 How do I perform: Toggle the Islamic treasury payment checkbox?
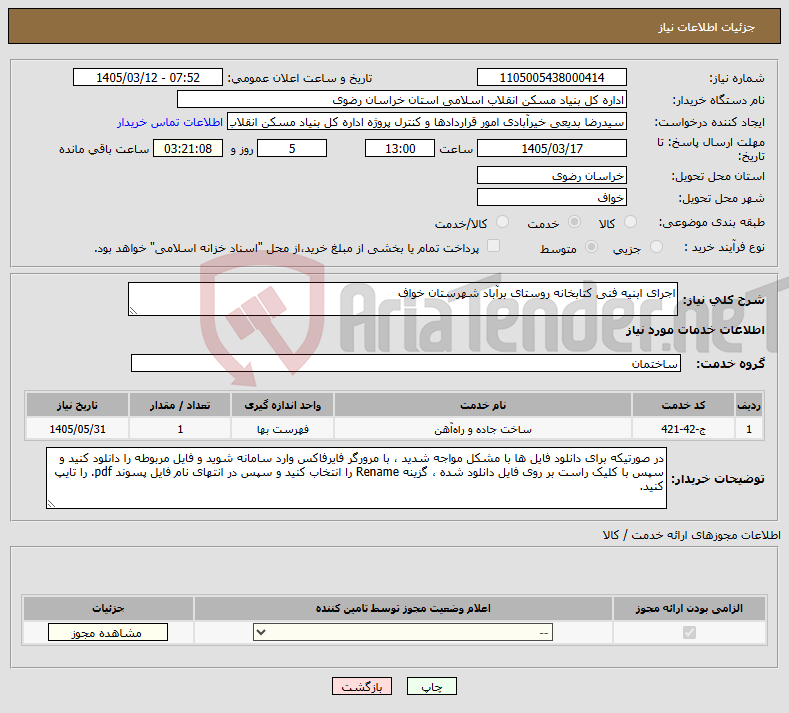pos(494,246)
